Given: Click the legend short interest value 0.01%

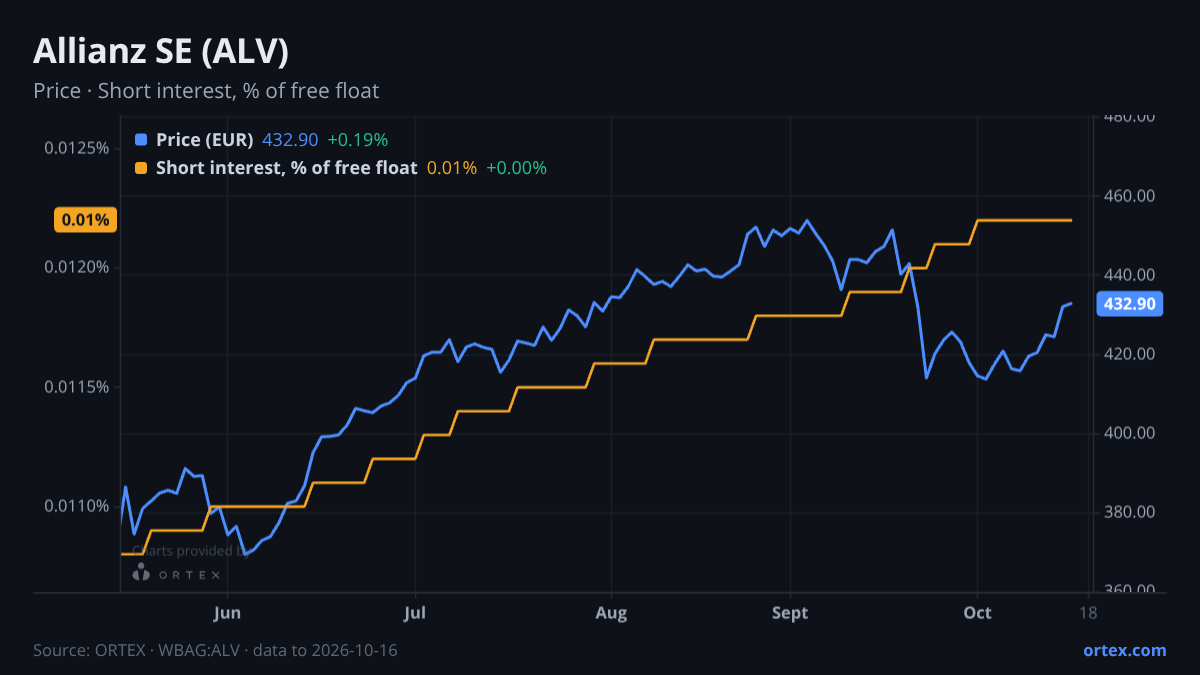Looking at the screenshot, I should pyautogui.click(x=452, y=168).
